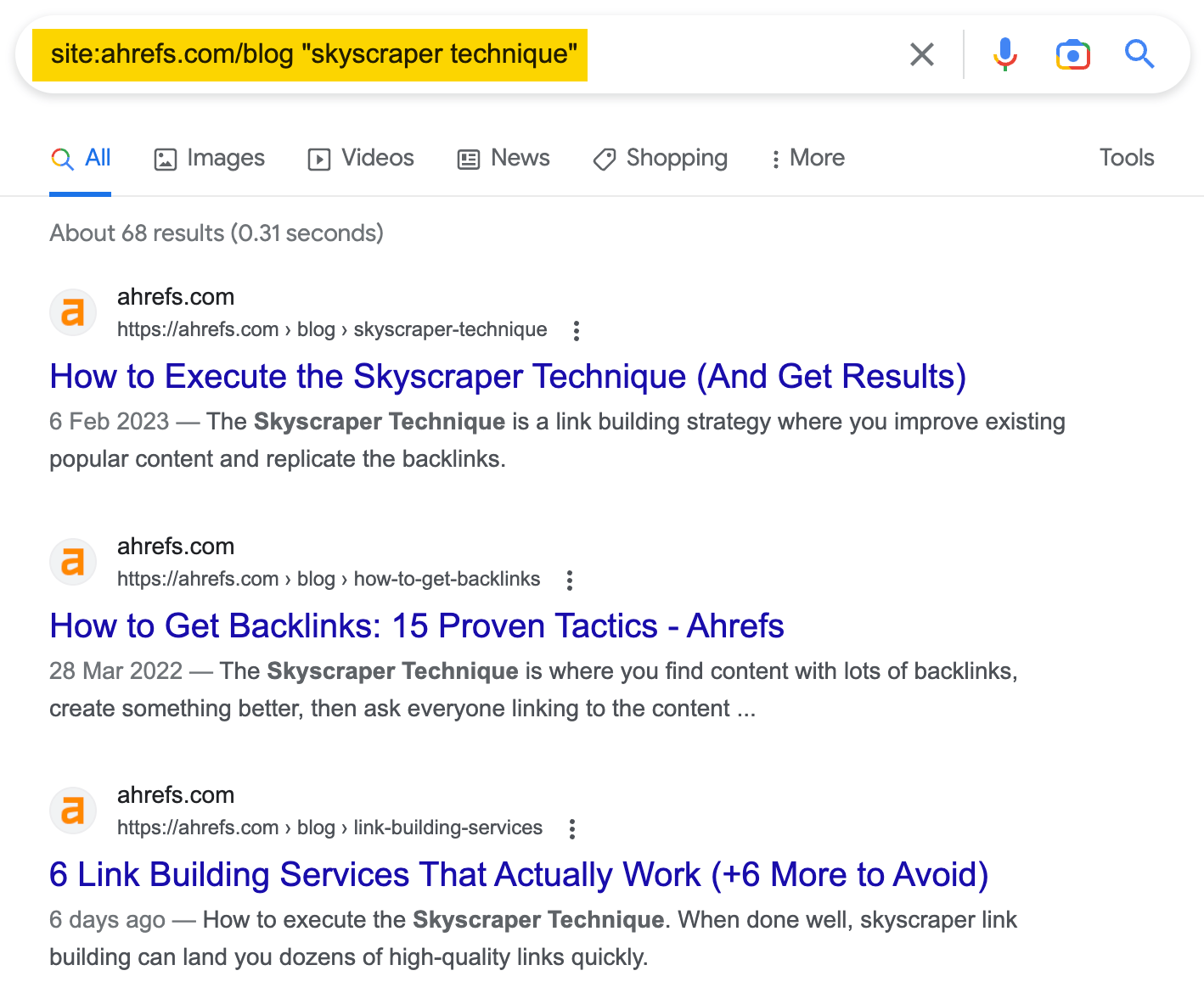This screenshot has height=993, width=1204.
Task: Click the ahrefs.com favicon on the first result
Action: tap(73, 312)
